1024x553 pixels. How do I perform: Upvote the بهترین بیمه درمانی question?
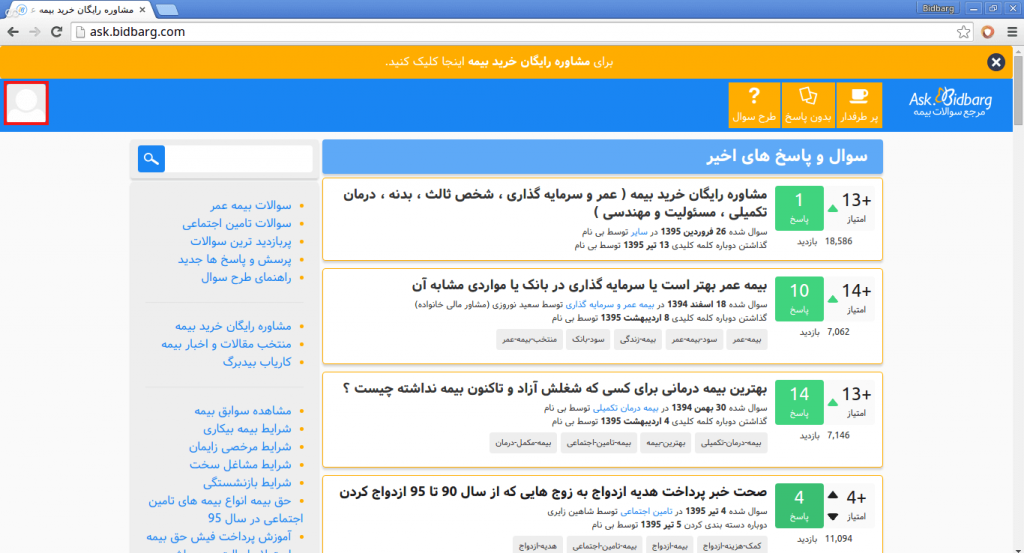(833, 402)
